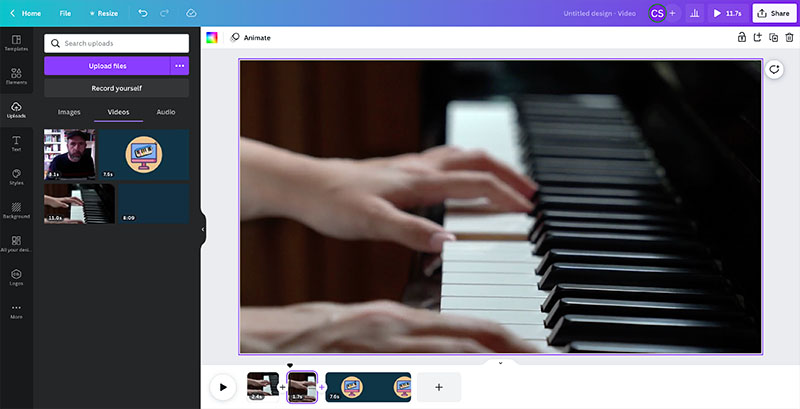
Task: Open the Elements sidebar panel
Action: [x=16, y=76]
